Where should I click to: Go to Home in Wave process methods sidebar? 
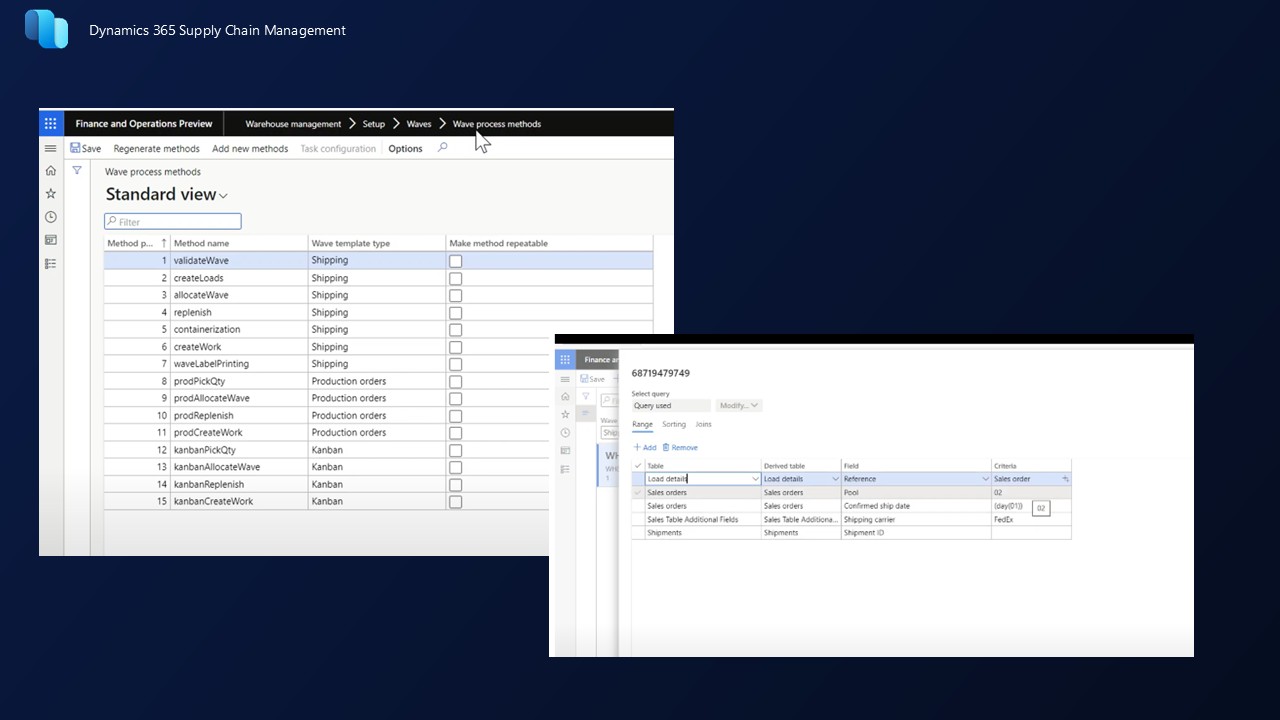[x=51, y=171]
